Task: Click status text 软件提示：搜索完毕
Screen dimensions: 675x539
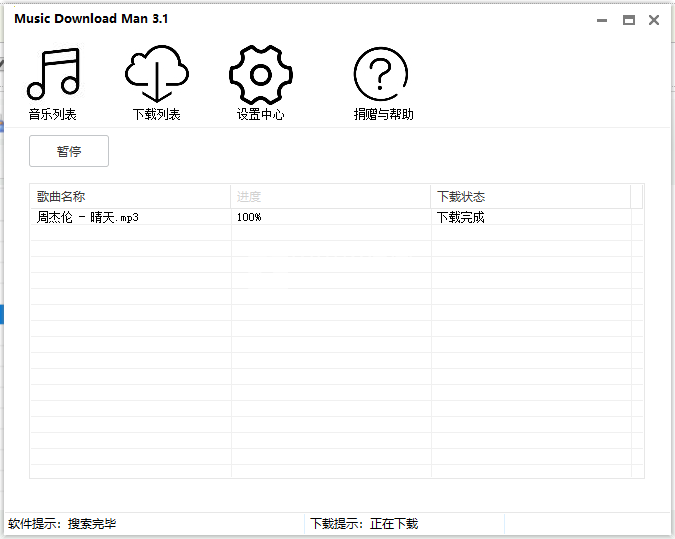Action: click(x=62, y=524)
